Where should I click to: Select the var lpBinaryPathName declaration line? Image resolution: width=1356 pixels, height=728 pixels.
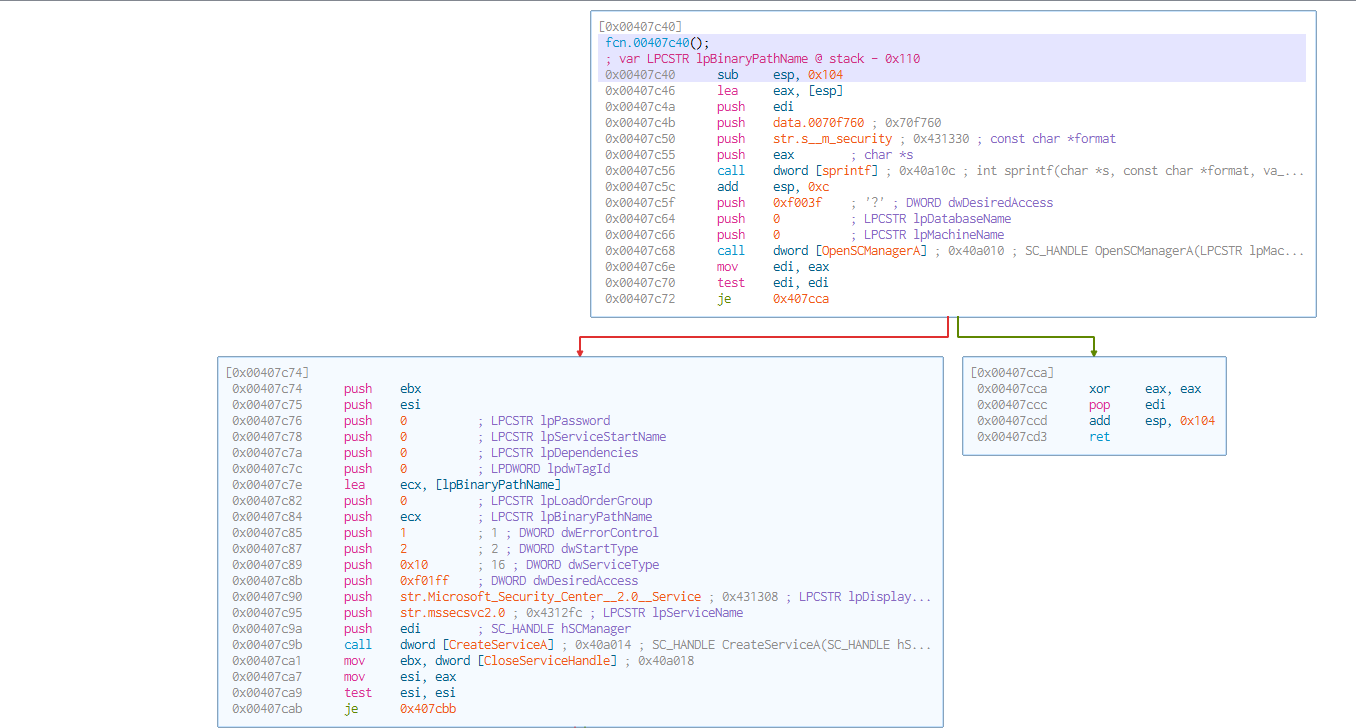[x=762, y=59]
